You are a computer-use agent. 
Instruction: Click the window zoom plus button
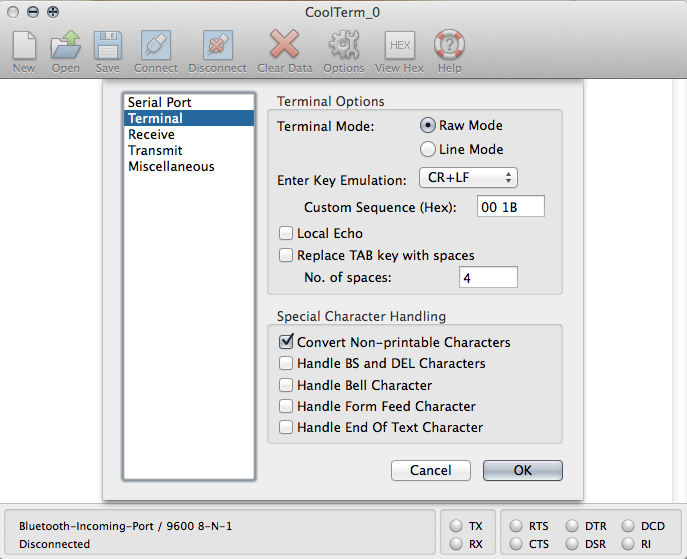[53, 12]
